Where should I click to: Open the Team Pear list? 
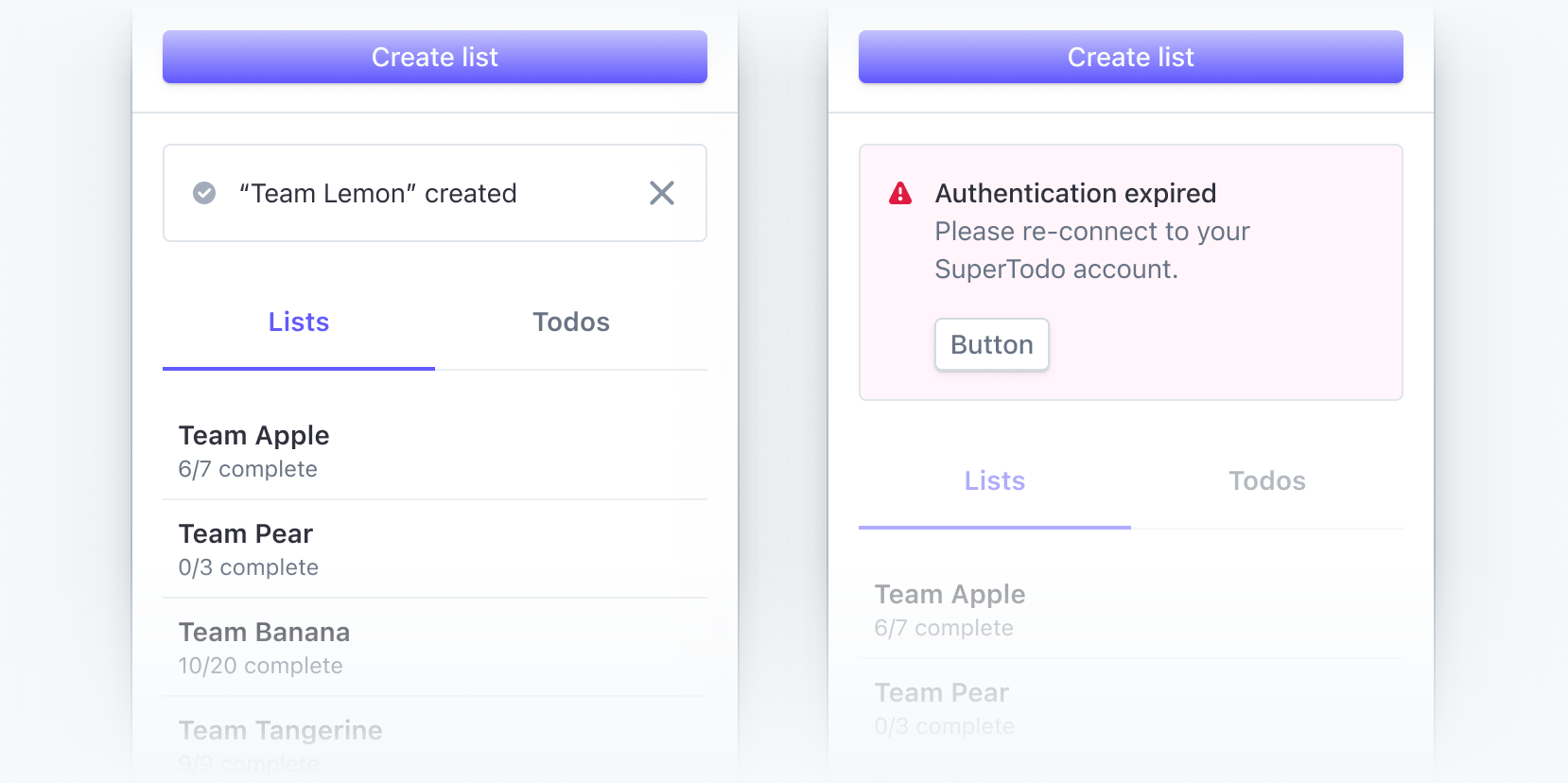tap(246, 533)
